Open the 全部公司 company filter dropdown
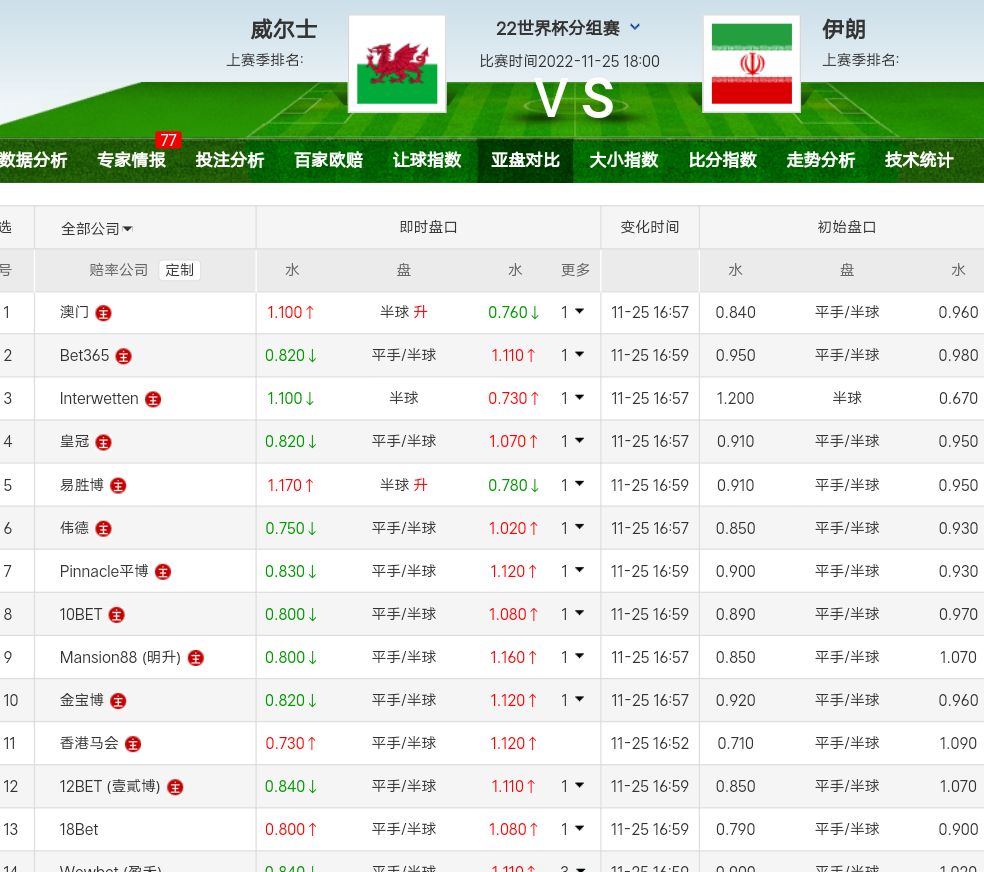984x872 pixels. (97, 228)
